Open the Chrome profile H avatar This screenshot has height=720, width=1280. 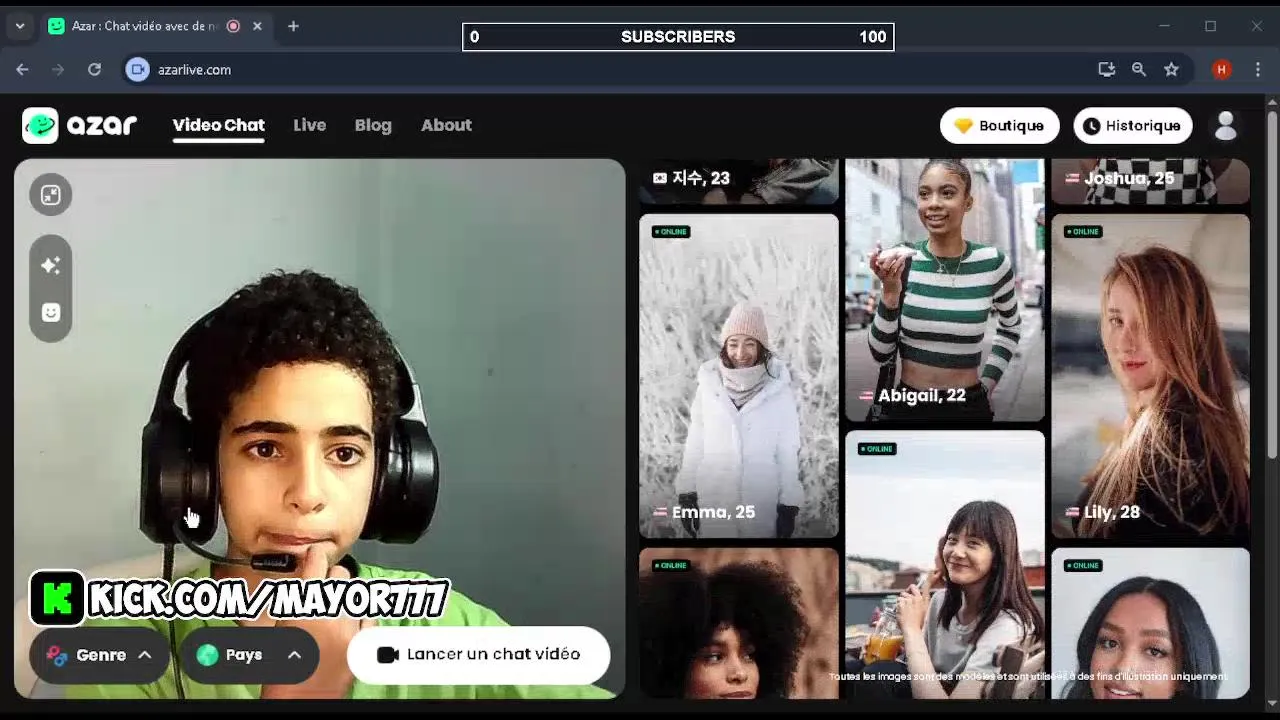pos(1221,69)
